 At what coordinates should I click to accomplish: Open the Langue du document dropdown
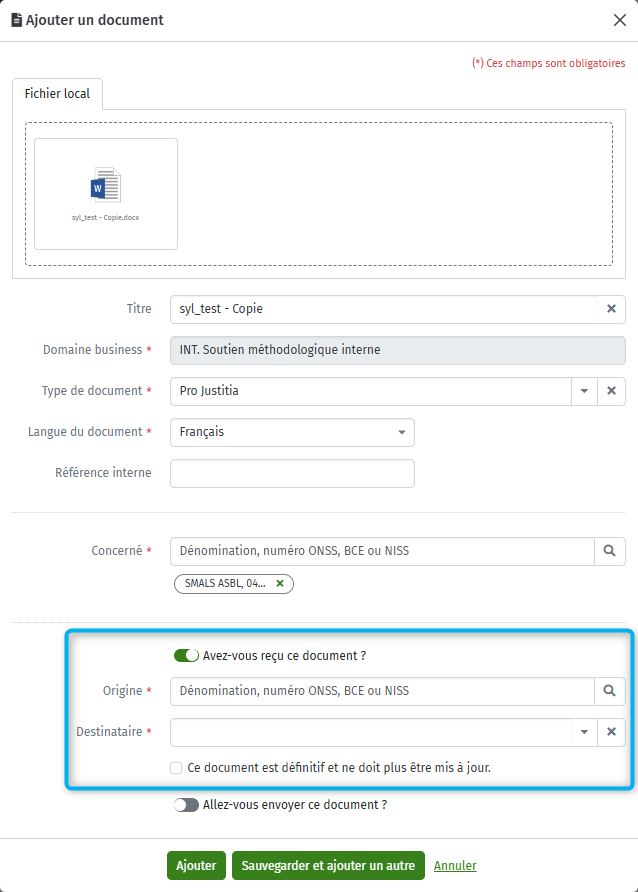(292, 432)
